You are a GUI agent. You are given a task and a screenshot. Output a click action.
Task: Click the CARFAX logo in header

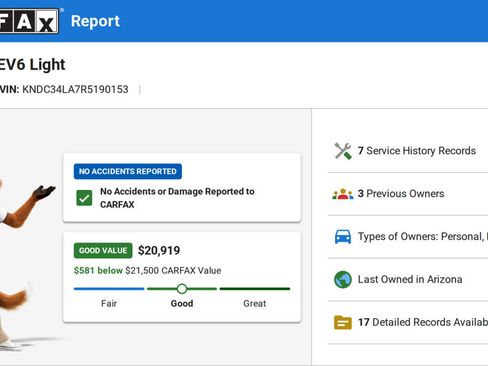(29, 21)
